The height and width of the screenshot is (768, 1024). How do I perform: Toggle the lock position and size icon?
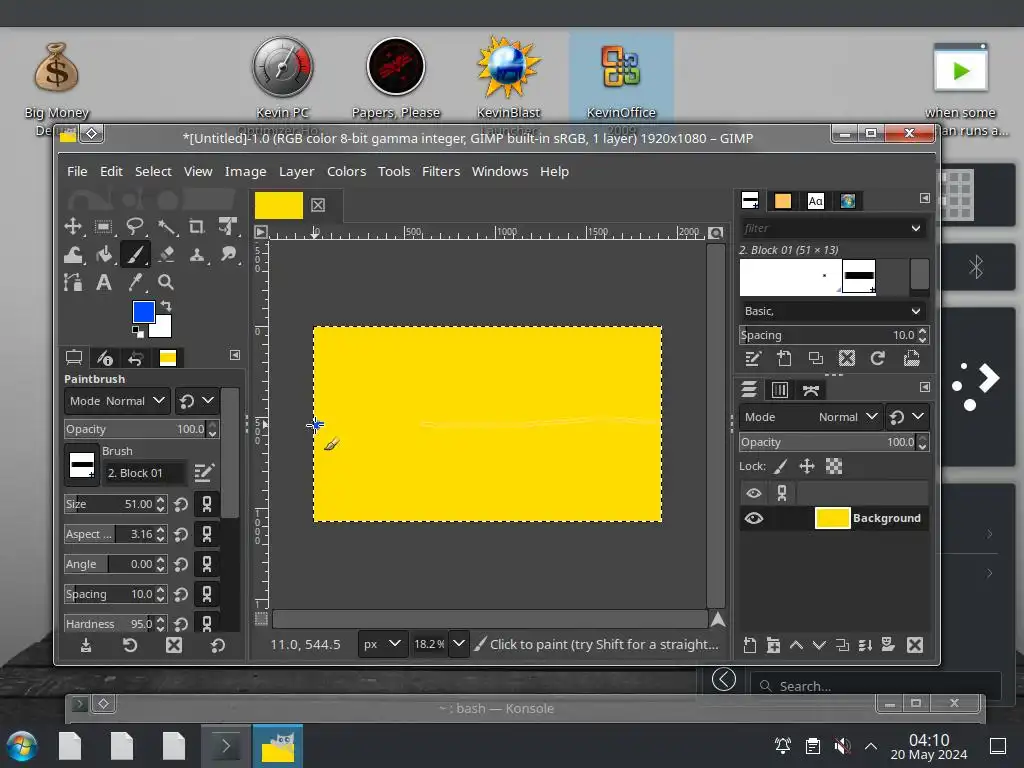807,466
